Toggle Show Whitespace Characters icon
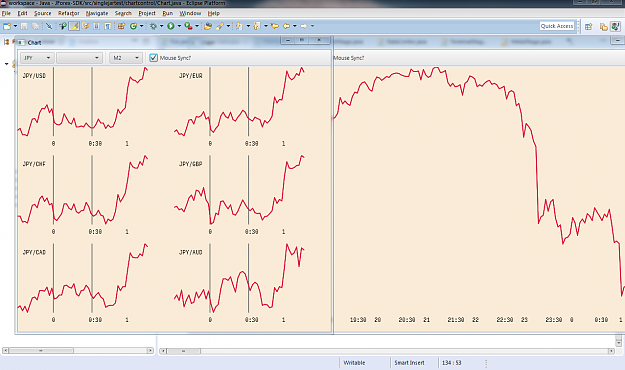 108,26
